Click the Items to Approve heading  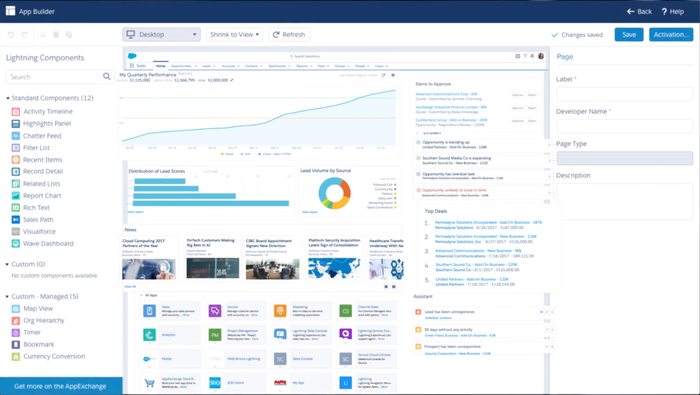pos(433,84)
